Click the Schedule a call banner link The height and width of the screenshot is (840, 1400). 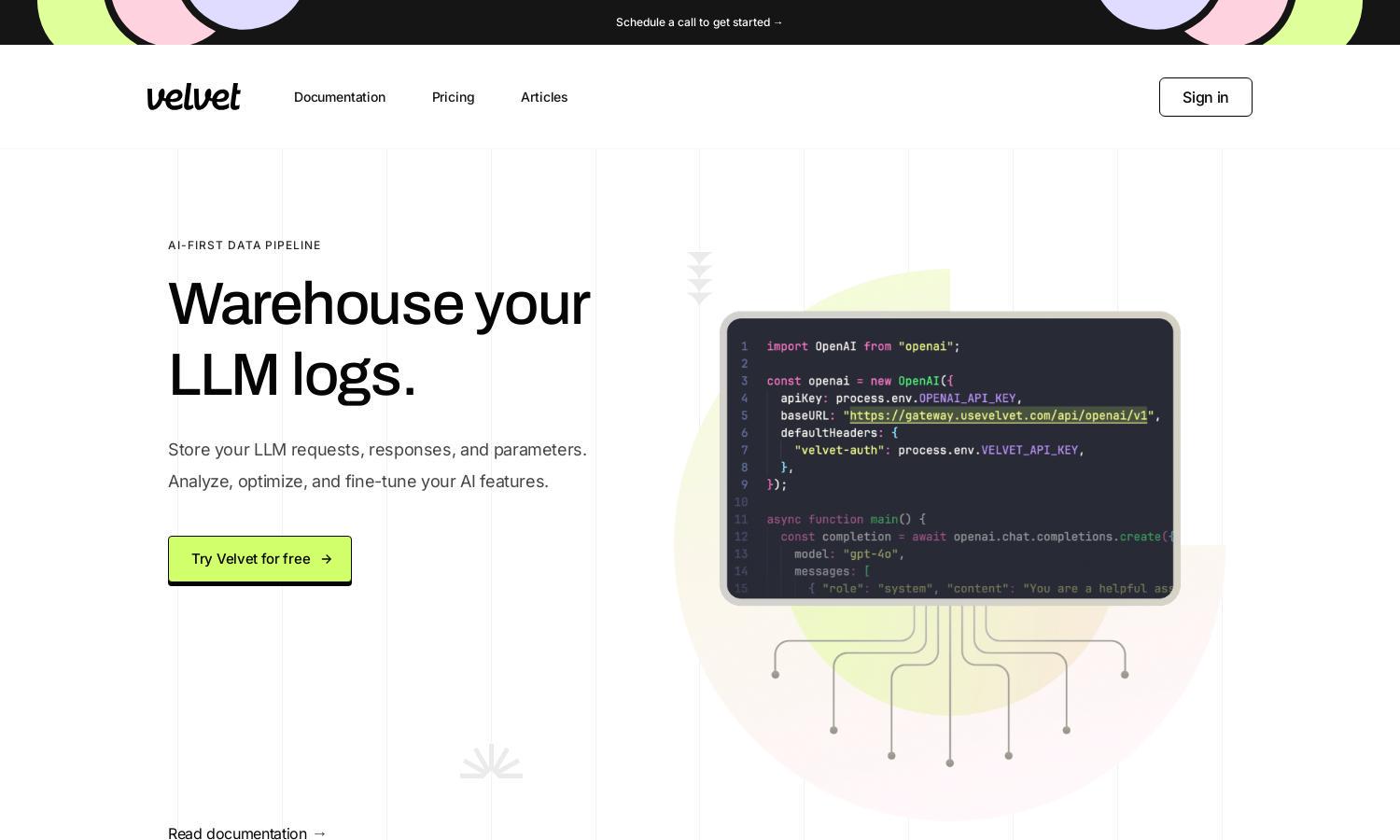tap(699, 22)
